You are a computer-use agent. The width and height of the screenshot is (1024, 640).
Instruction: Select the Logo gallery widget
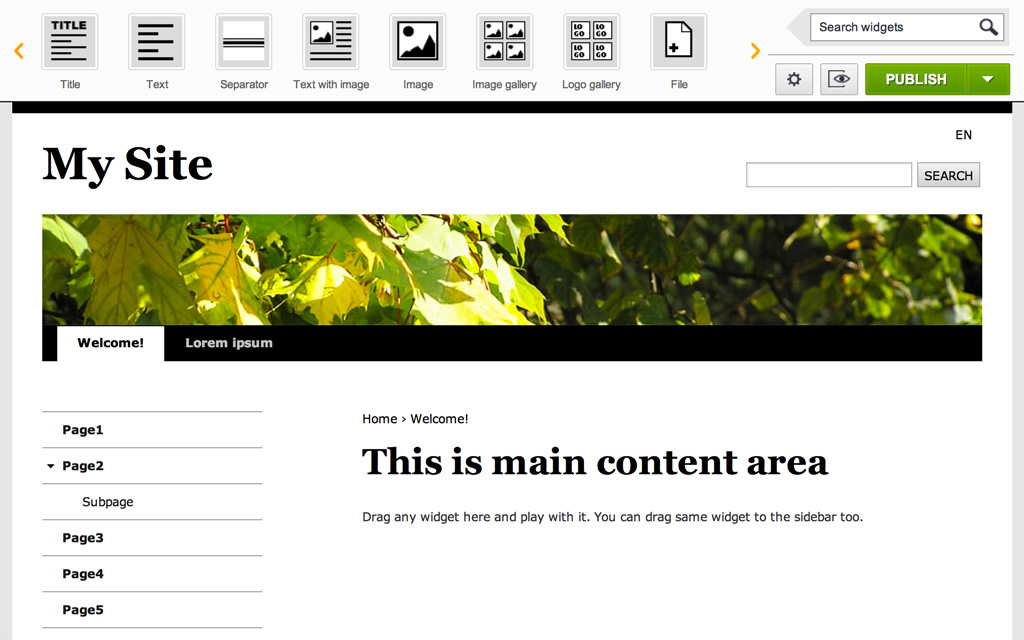pyautogui.click(x=591, y=42)
